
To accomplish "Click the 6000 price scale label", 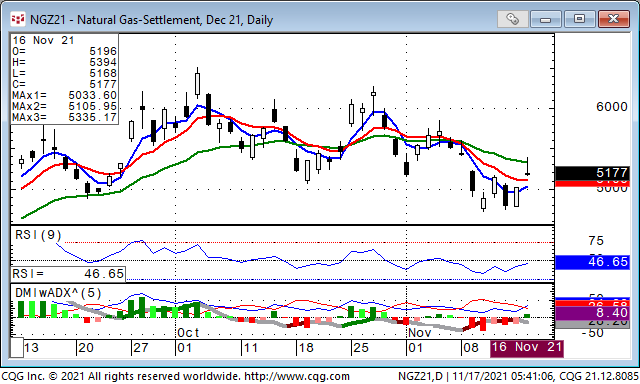I will (611, 107).
